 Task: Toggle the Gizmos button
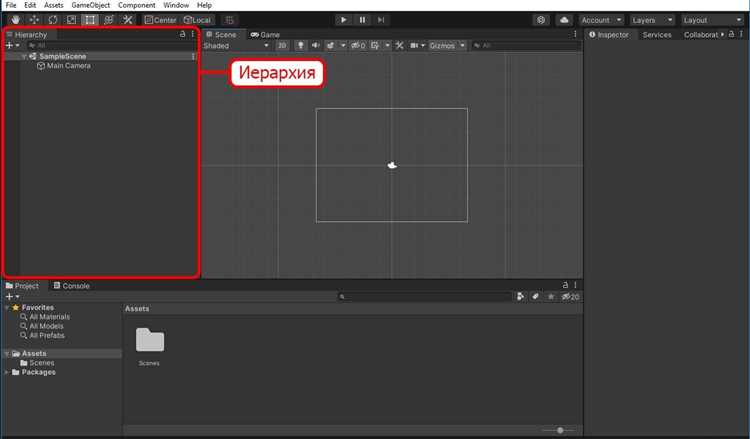point(442,46)
